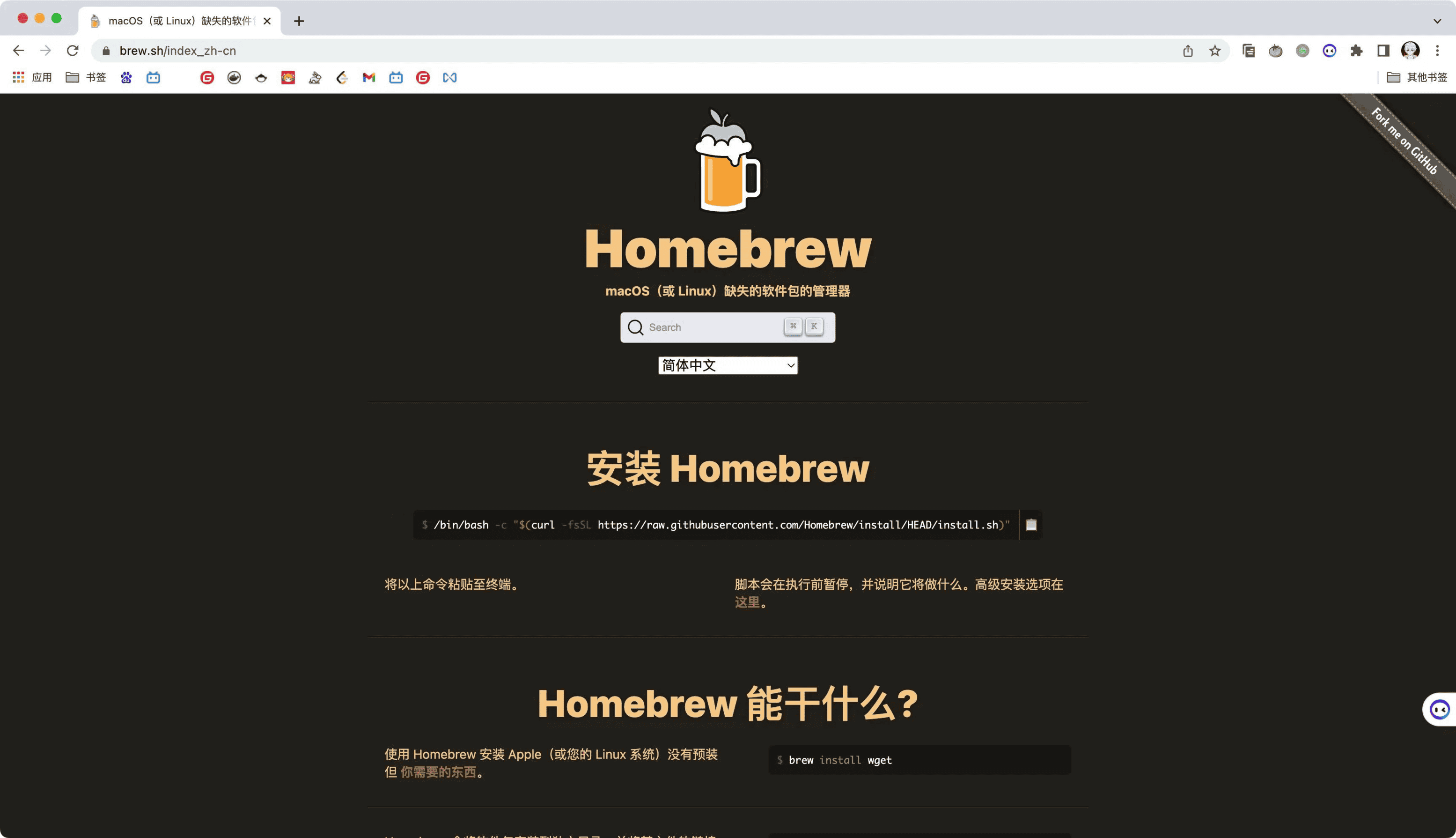
Task: Reload the page
Action: pos(73,51)
